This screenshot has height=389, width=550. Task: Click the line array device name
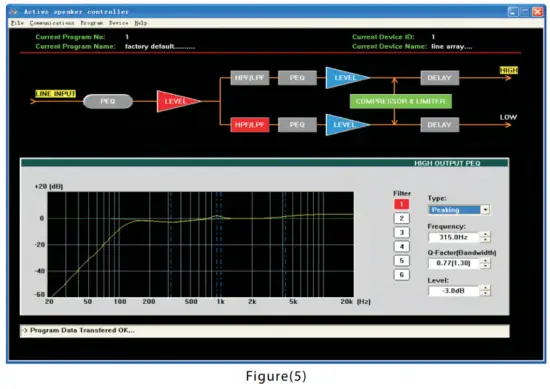pos(452,46)
